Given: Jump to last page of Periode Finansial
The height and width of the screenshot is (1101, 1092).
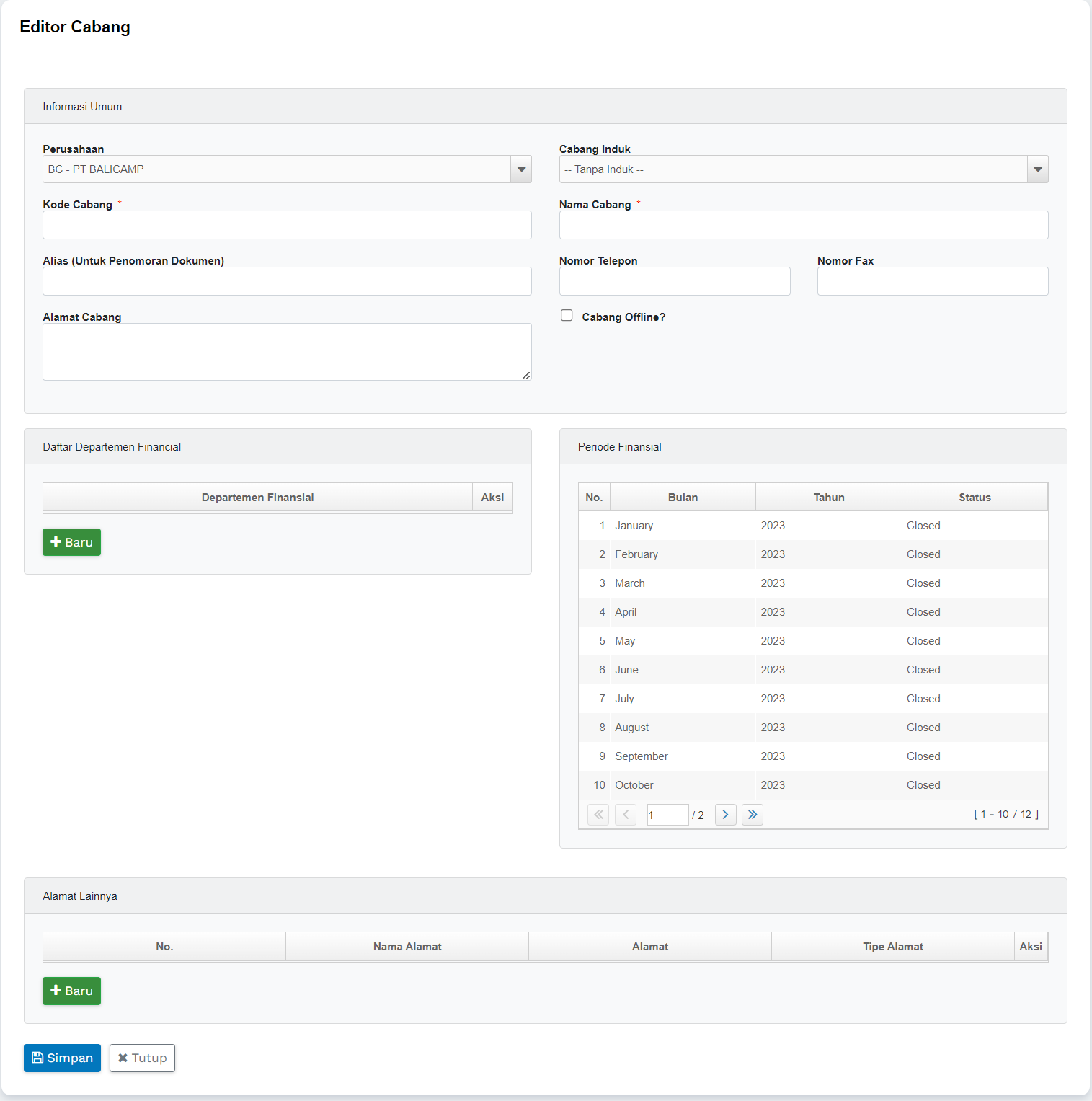Looking at the screenshot, I should [752, 815].
